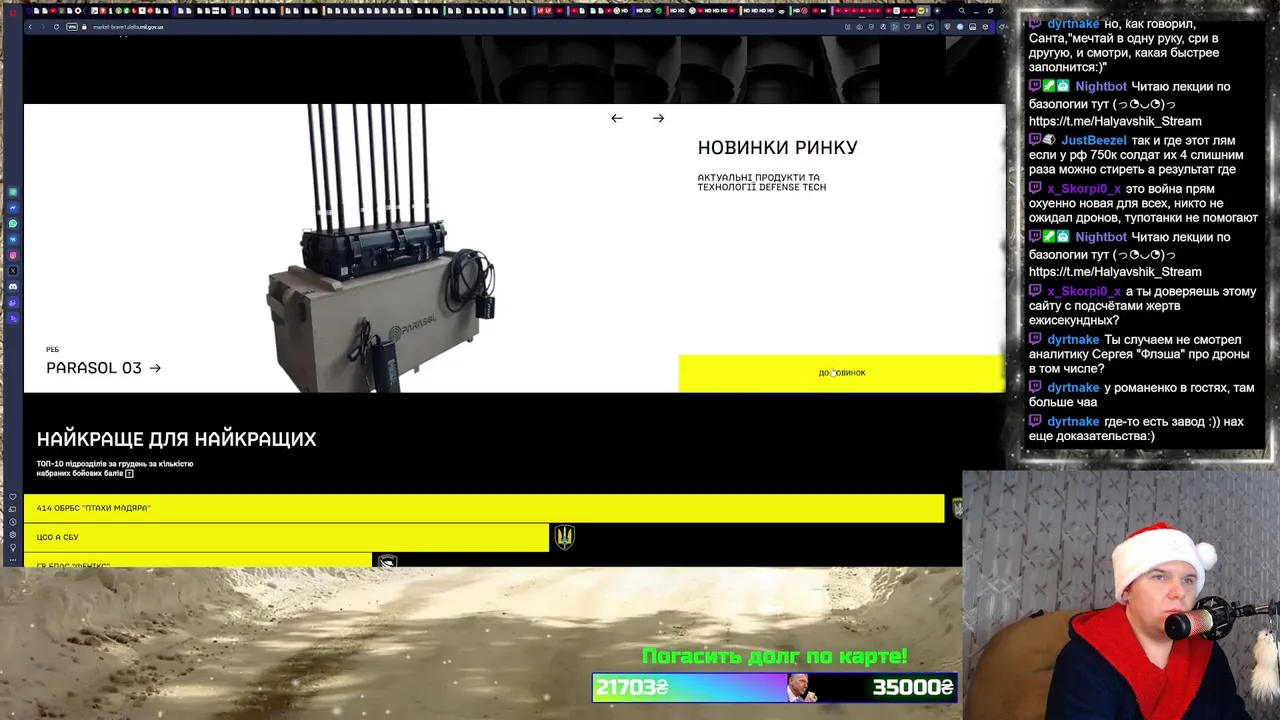Click the market-brave1.delta.mil.gov.ua address field
Screen dimensions: 1280x720
(128, 27)
